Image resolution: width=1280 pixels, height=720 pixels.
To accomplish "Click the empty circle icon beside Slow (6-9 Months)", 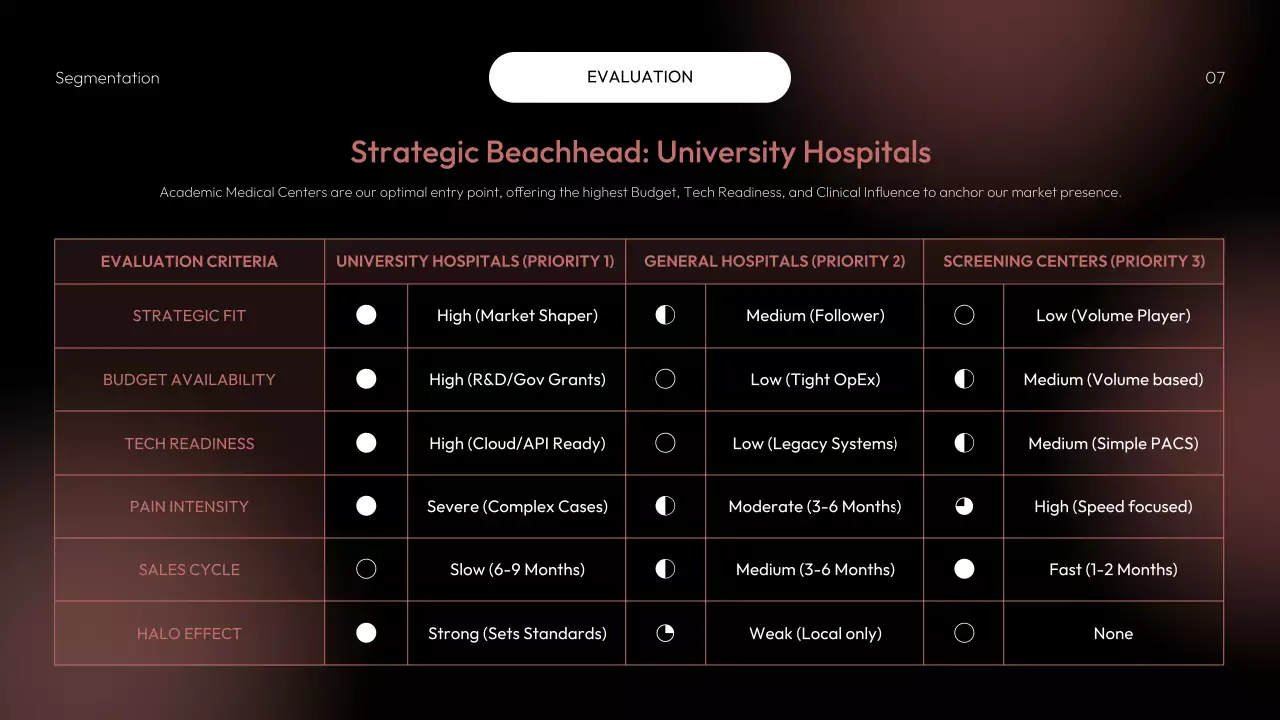I will coord(366,569).
